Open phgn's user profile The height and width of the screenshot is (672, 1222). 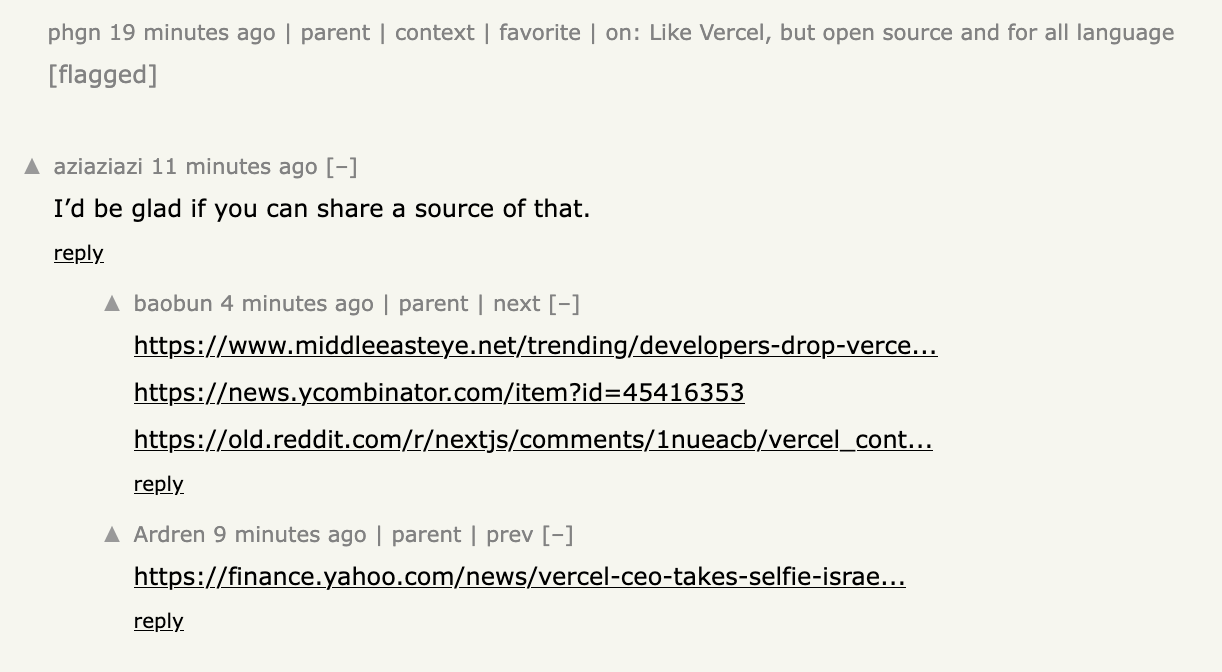tap(74, 33)
